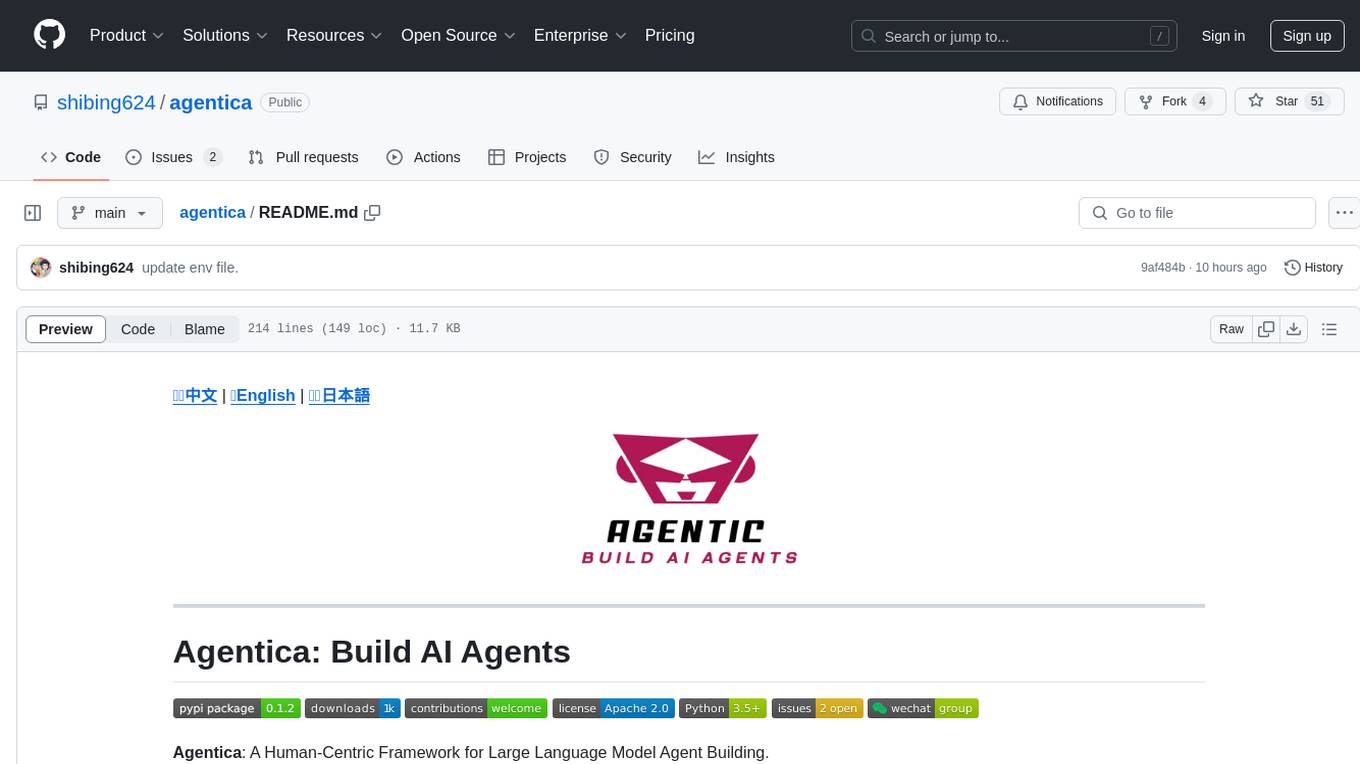
Task: Switch to the Issues tab
Action: point(173,157)
